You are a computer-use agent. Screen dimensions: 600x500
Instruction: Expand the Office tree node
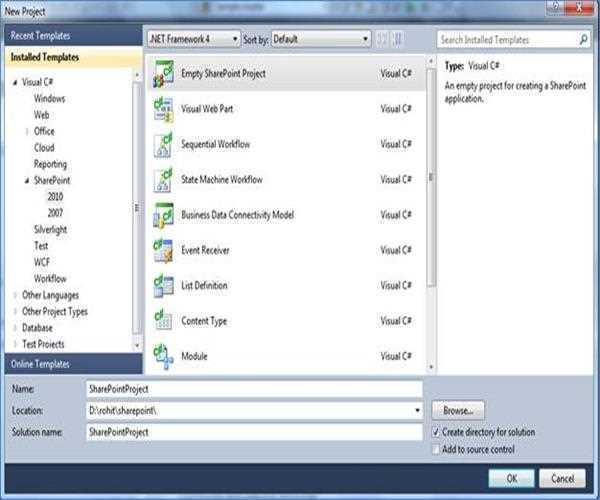click(27, 132)
